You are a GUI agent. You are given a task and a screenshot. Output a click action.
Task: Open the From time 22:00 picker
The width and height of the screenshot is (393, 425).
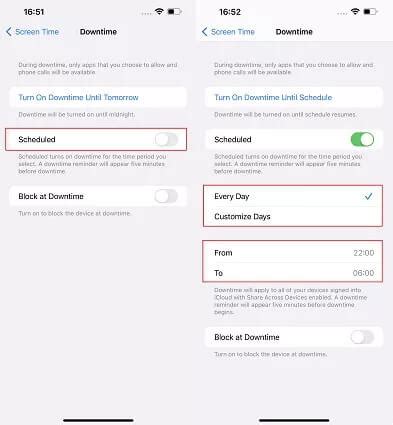(293, 253)
